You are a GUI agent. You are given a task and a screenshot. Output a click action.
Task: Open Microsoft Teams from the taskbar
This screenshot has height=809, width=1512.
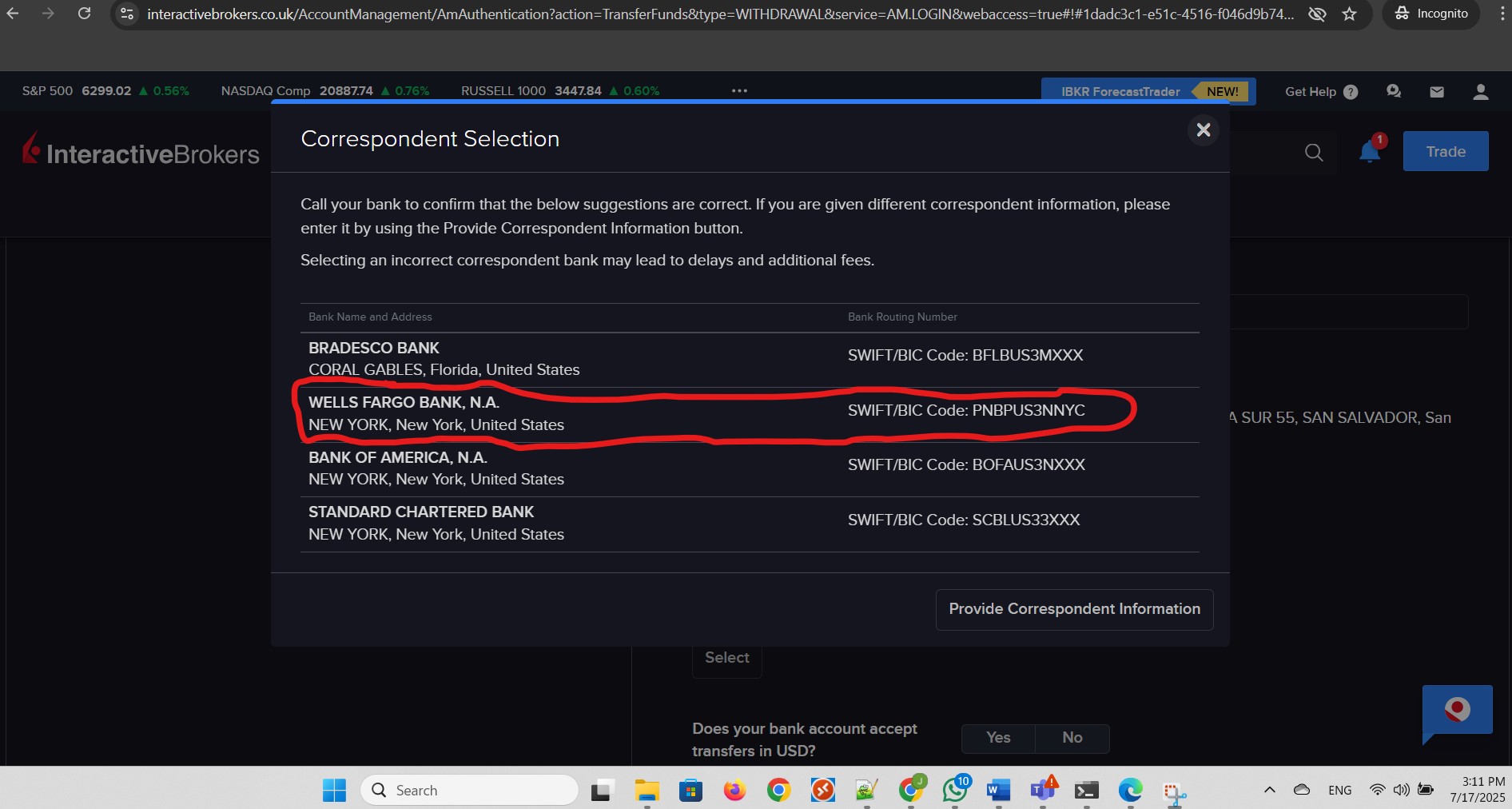coord(1043,790)
